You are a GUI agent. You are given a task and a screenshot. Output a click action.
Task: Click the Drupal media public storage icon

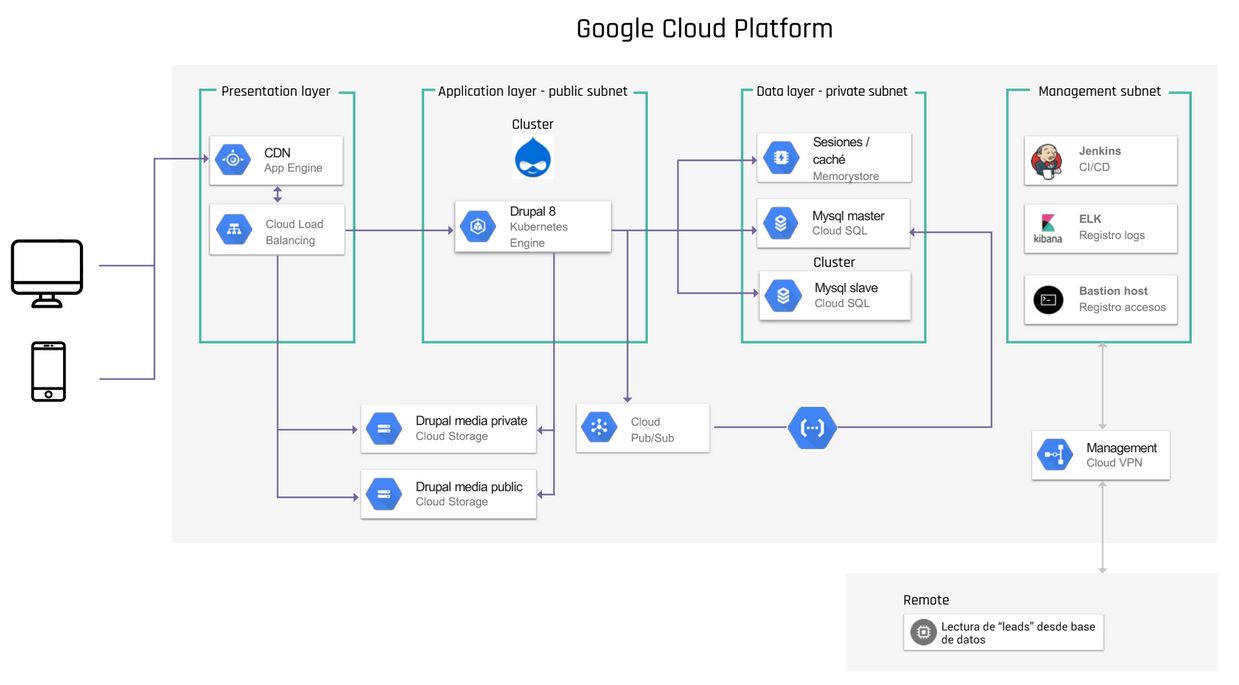[x=384, y=494]
